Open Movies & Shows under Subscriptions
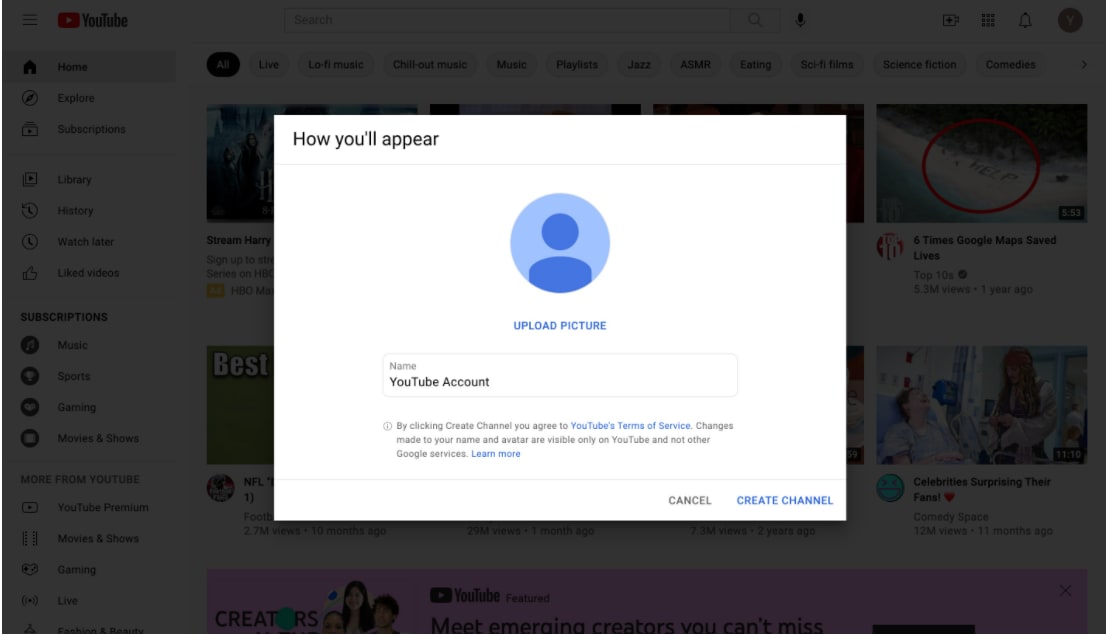Screen dimensions: 1106x640 [92, 438]
